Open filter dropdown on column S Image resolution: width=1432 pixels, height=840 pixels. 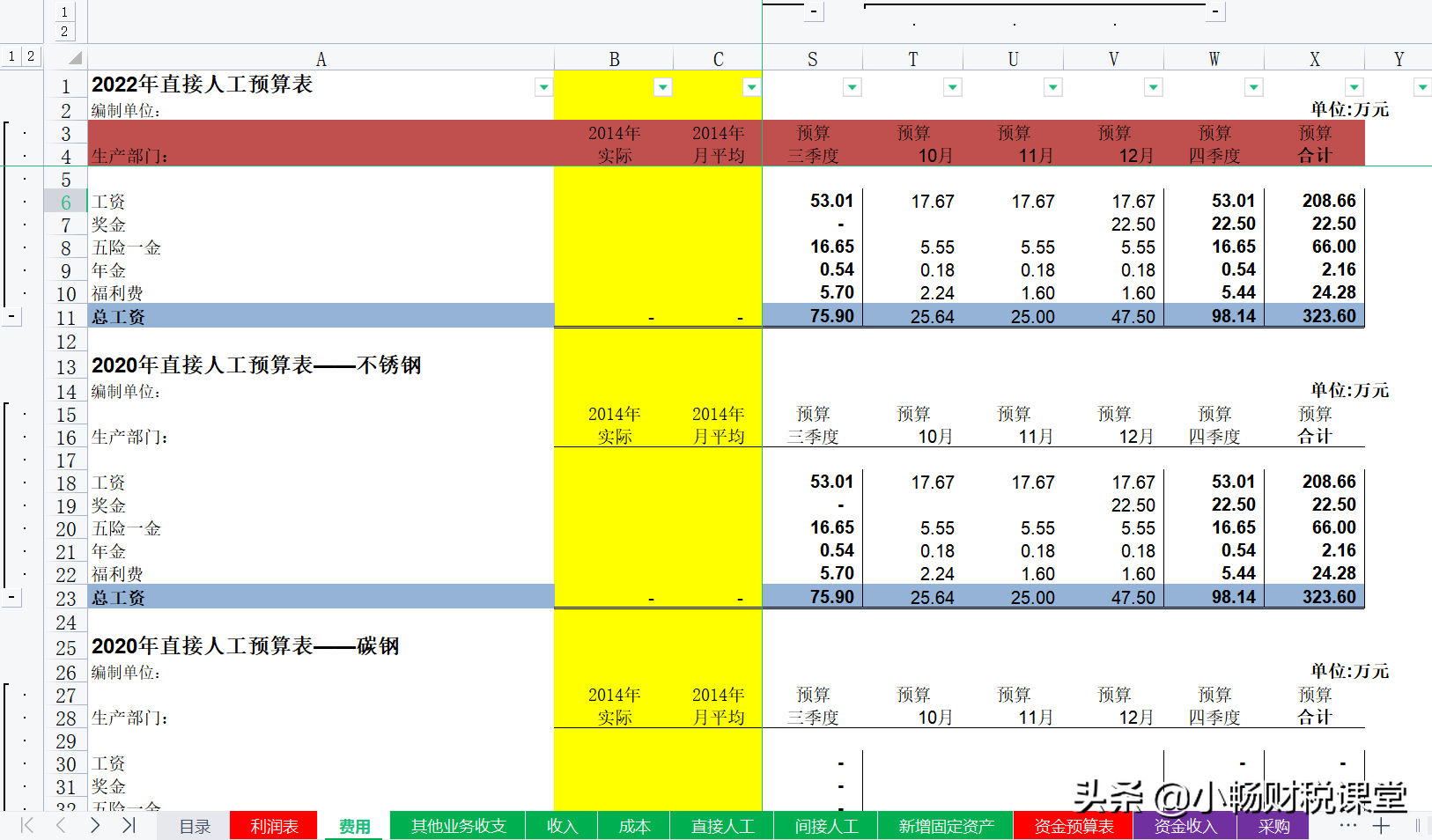tap(851, 86)
